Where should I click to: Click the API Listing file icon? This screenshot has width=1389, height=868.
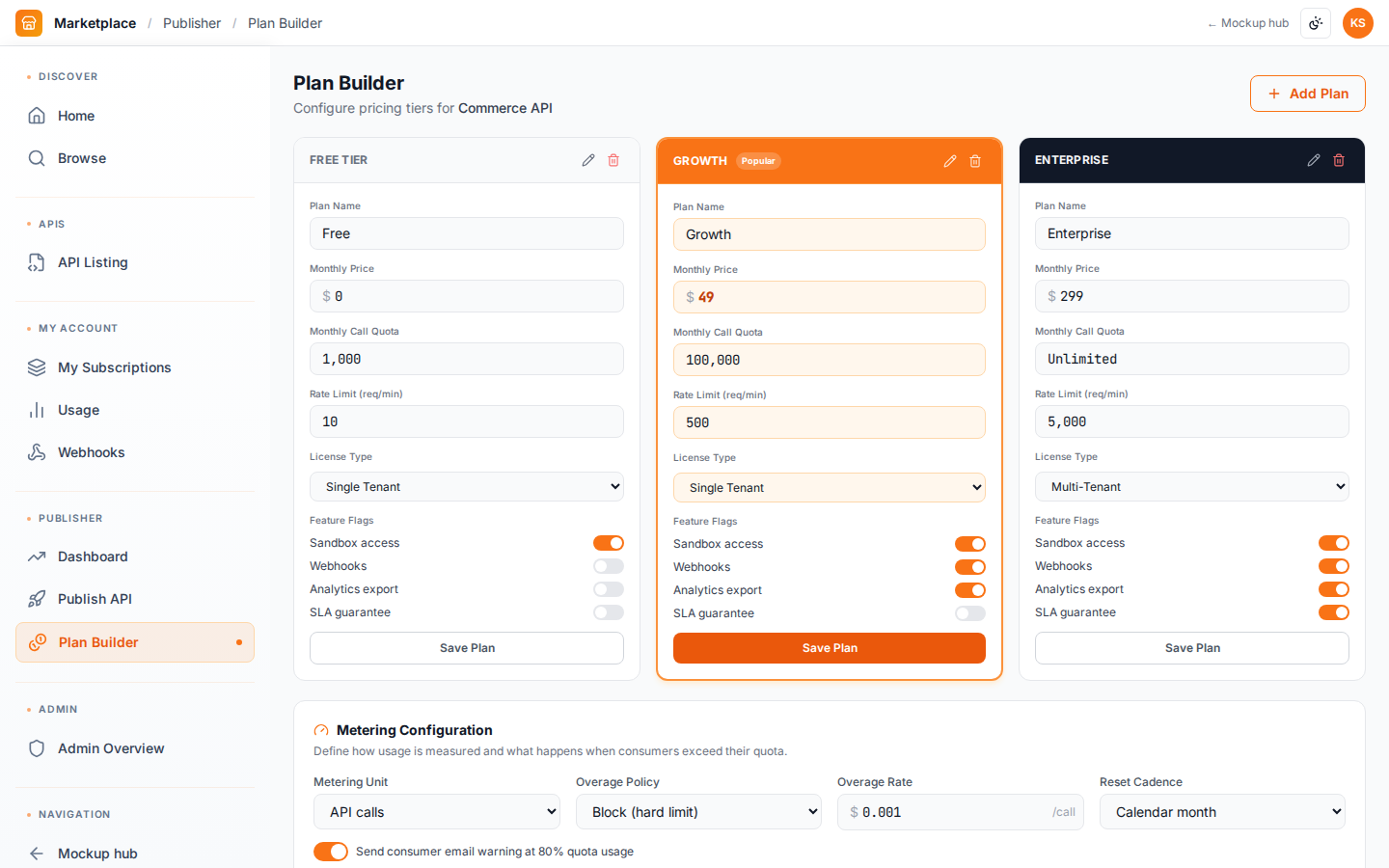coord(37,262)
